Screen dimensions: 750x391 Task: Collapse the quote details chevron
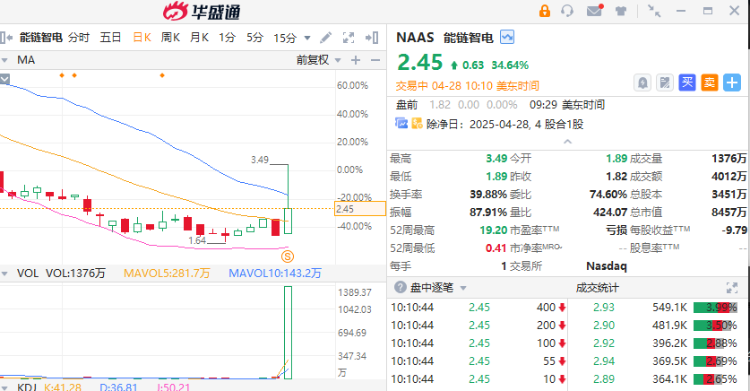pyautogui.click(x=567, y=142)
